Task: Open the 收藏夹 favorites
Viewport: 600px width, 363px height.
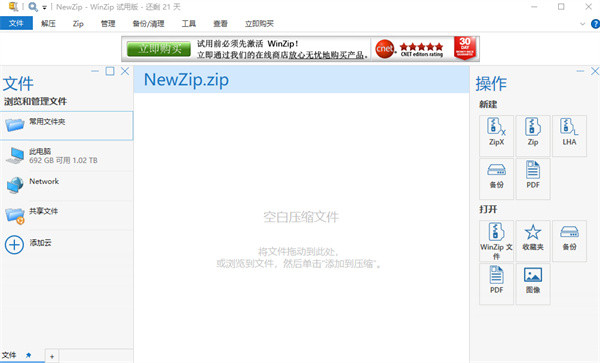Action: tap(533, 241)
